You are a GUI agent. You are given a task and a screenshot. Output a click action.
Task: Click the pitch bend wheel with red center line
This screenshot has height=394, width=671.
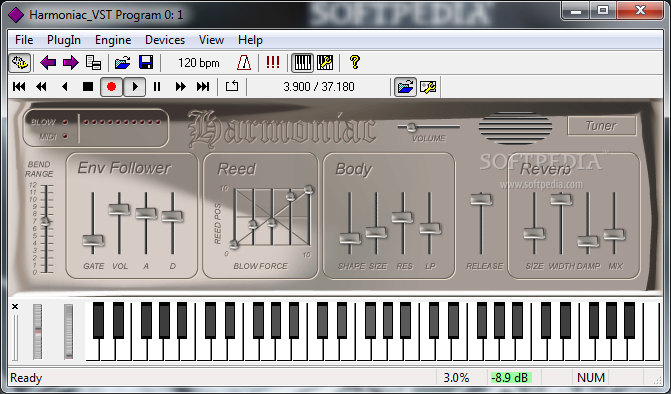[x=38, y=332]
